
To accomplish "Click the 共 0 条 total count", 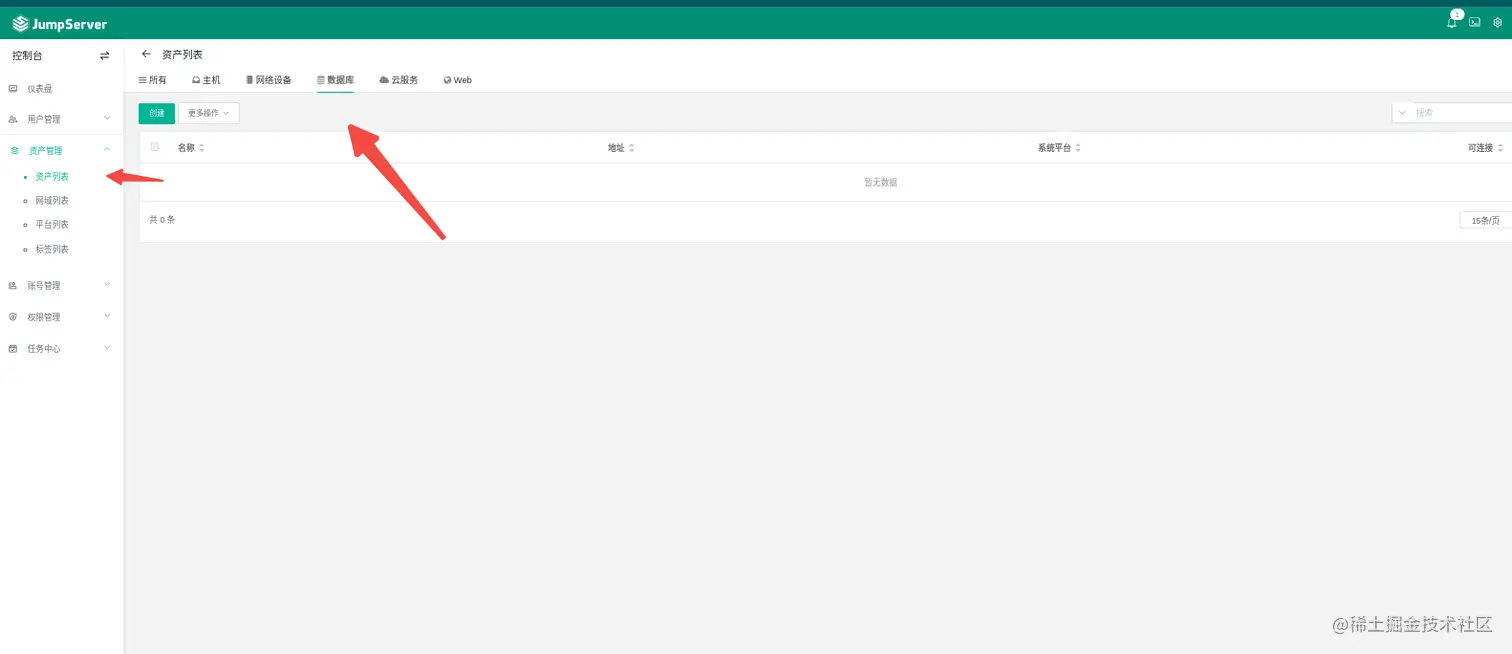I will pos(162,219).
